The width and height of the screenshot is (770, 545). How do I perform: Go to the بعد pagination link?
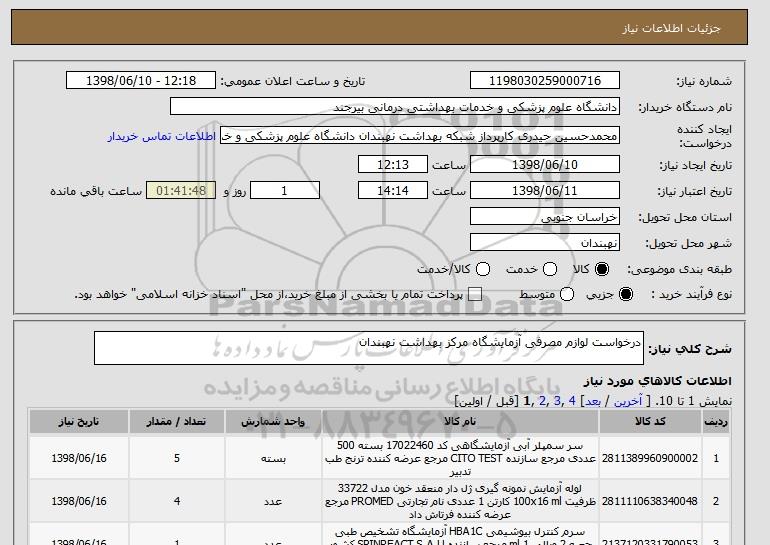pos(593,401)
